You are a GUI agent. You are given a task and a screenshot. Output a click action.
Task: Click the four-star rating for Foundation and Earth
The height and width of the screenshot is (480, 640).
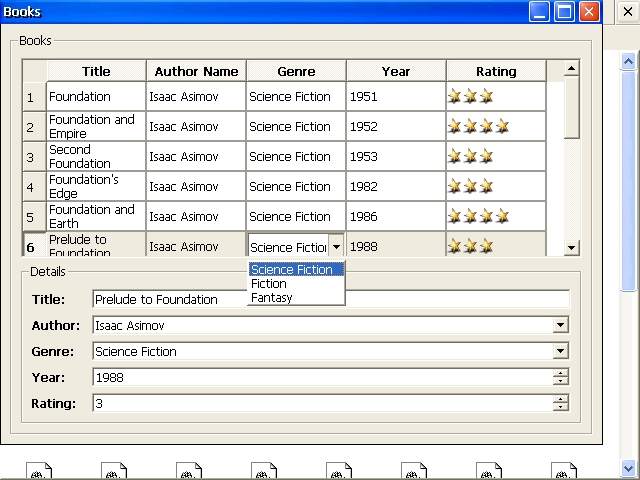478,217
